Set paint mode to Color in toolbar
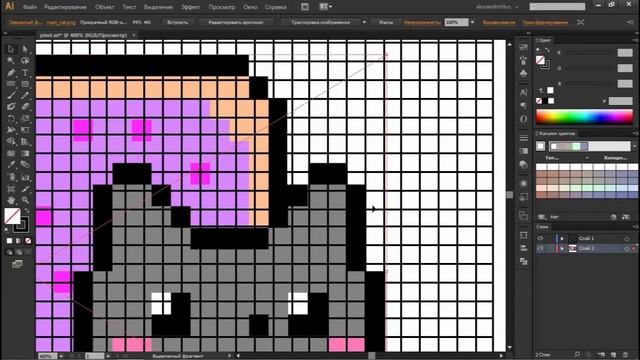The height and width of the screenshot is (360, 640). 9,241
